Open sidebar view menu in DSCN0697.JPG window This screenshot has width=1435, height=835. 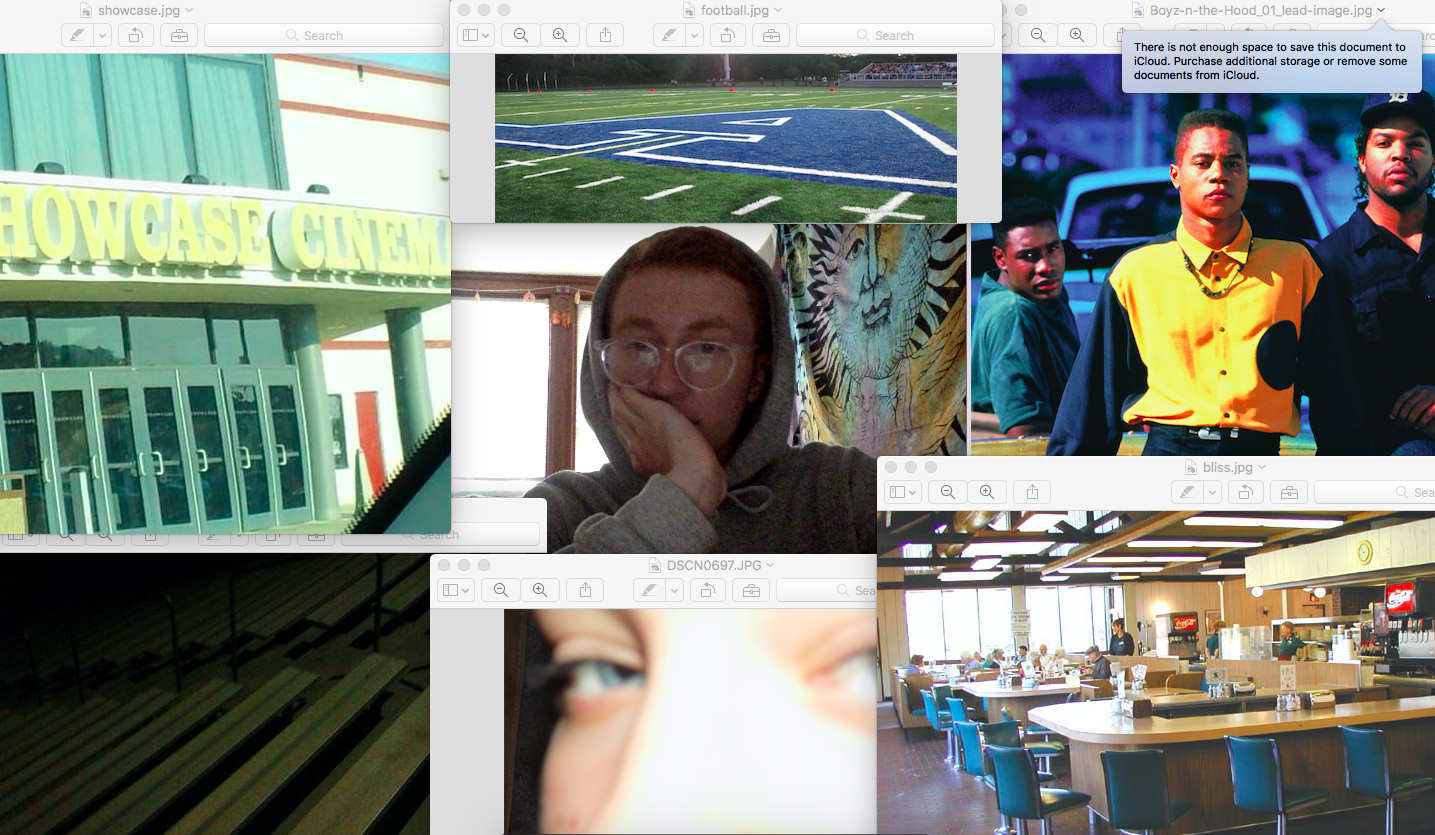click(x=456, y=590)
